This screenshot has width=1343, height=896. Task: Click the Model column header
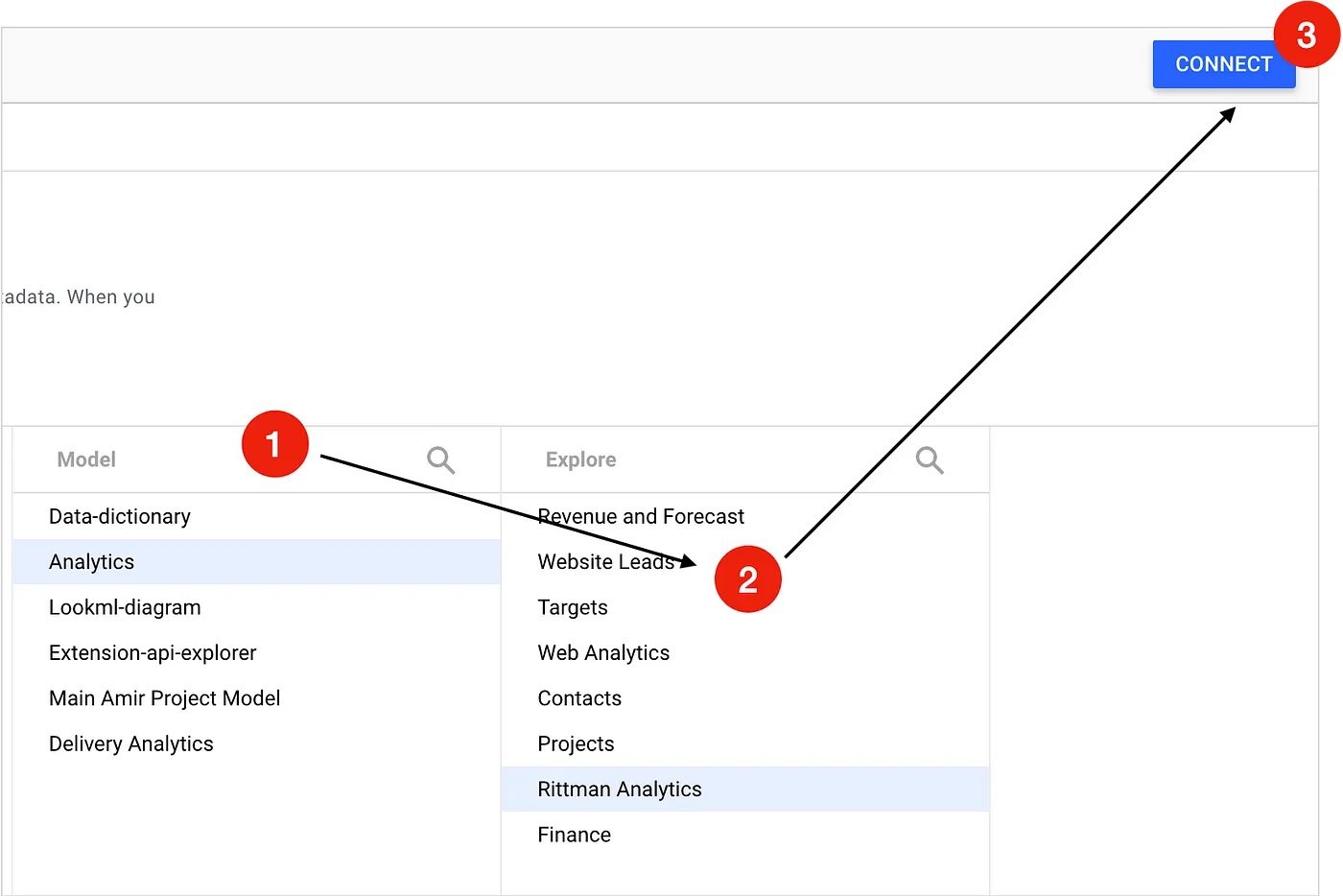86,460
